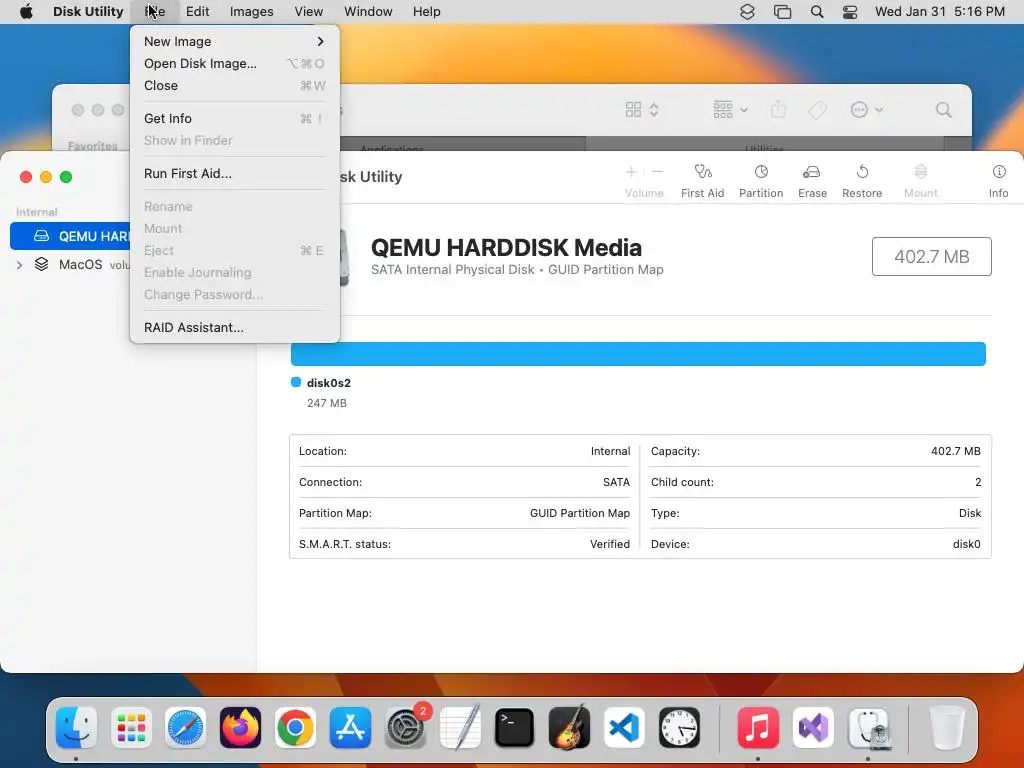
Task: Open the Help menu
Action: (x=426, y=12)
